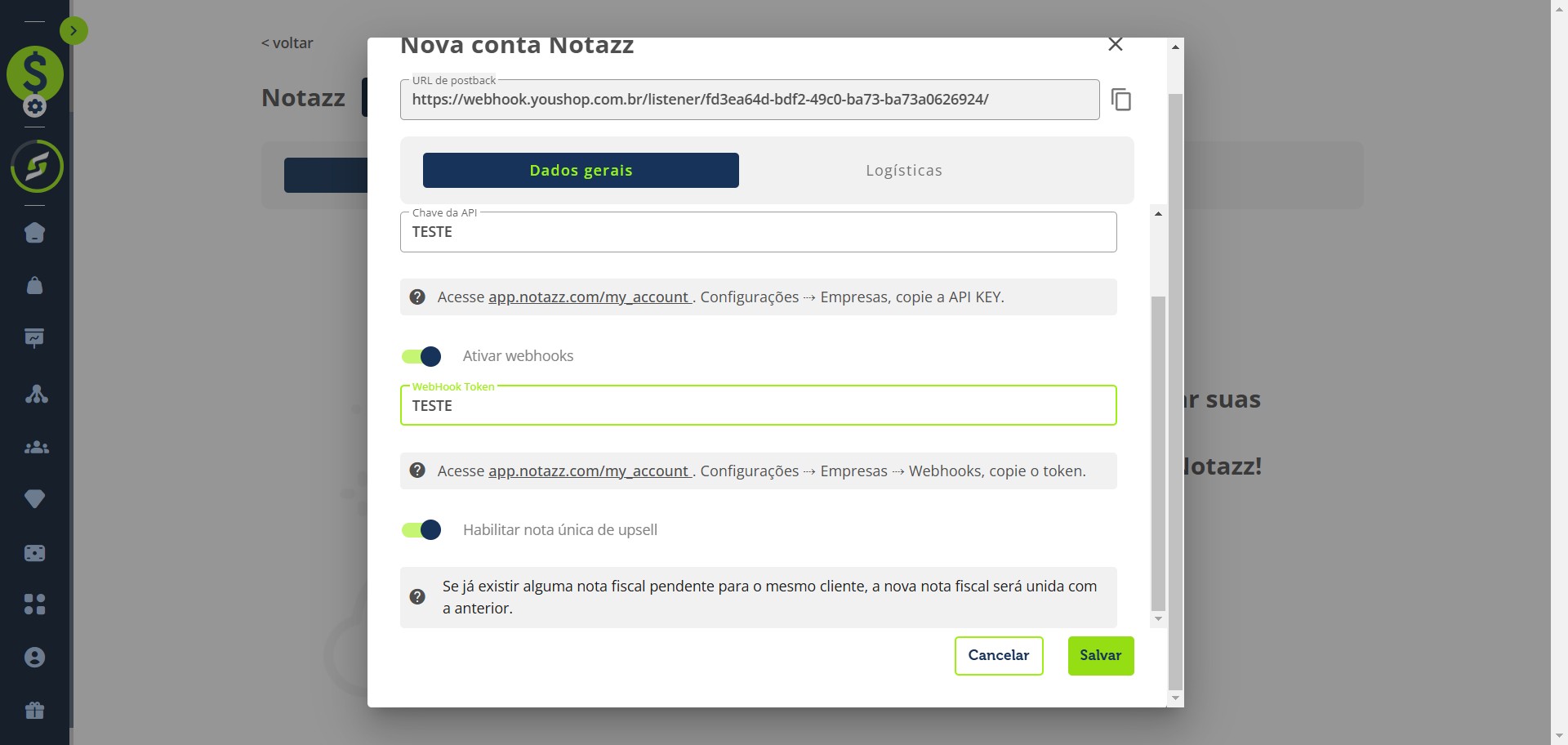Click the text starting 'Se já existir alguma nota fiscal'

(x=769, y=597)
